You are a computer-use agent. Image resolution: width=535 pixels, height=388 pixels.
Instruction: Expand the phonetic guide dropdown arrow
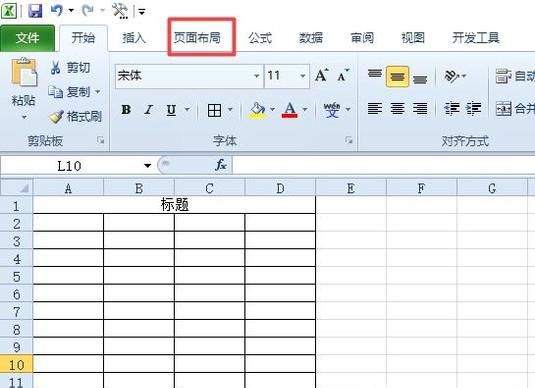coord(348,110)
